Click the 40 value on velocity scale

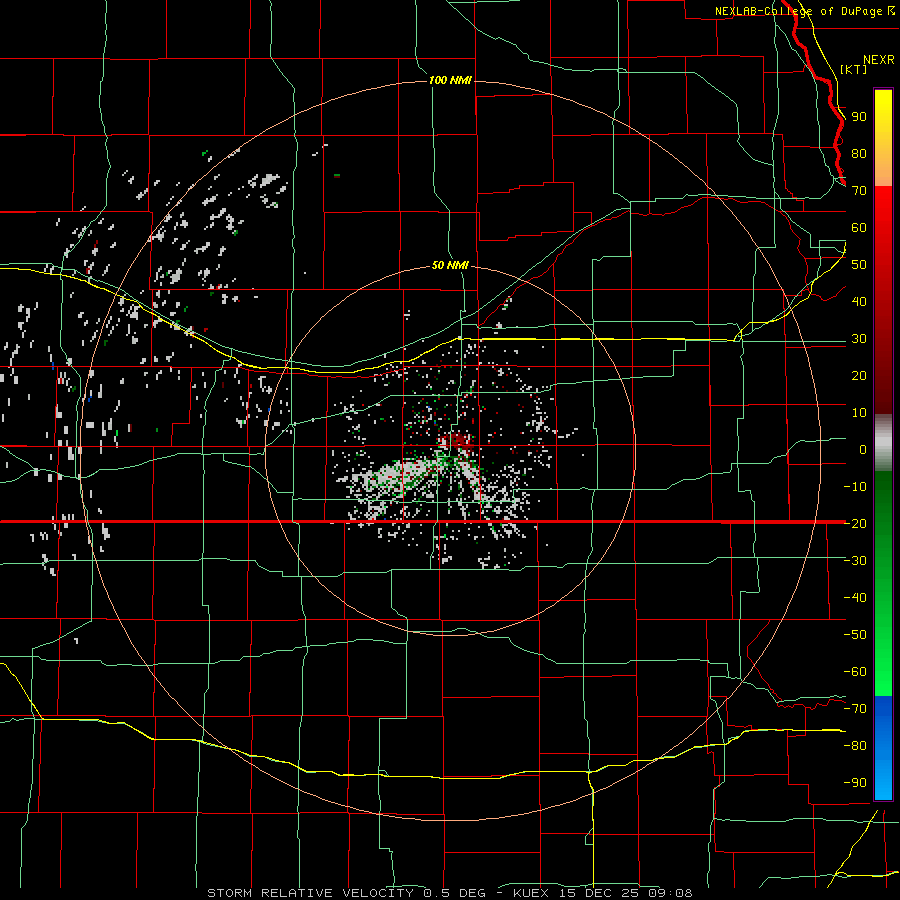[x=859, y=301]
